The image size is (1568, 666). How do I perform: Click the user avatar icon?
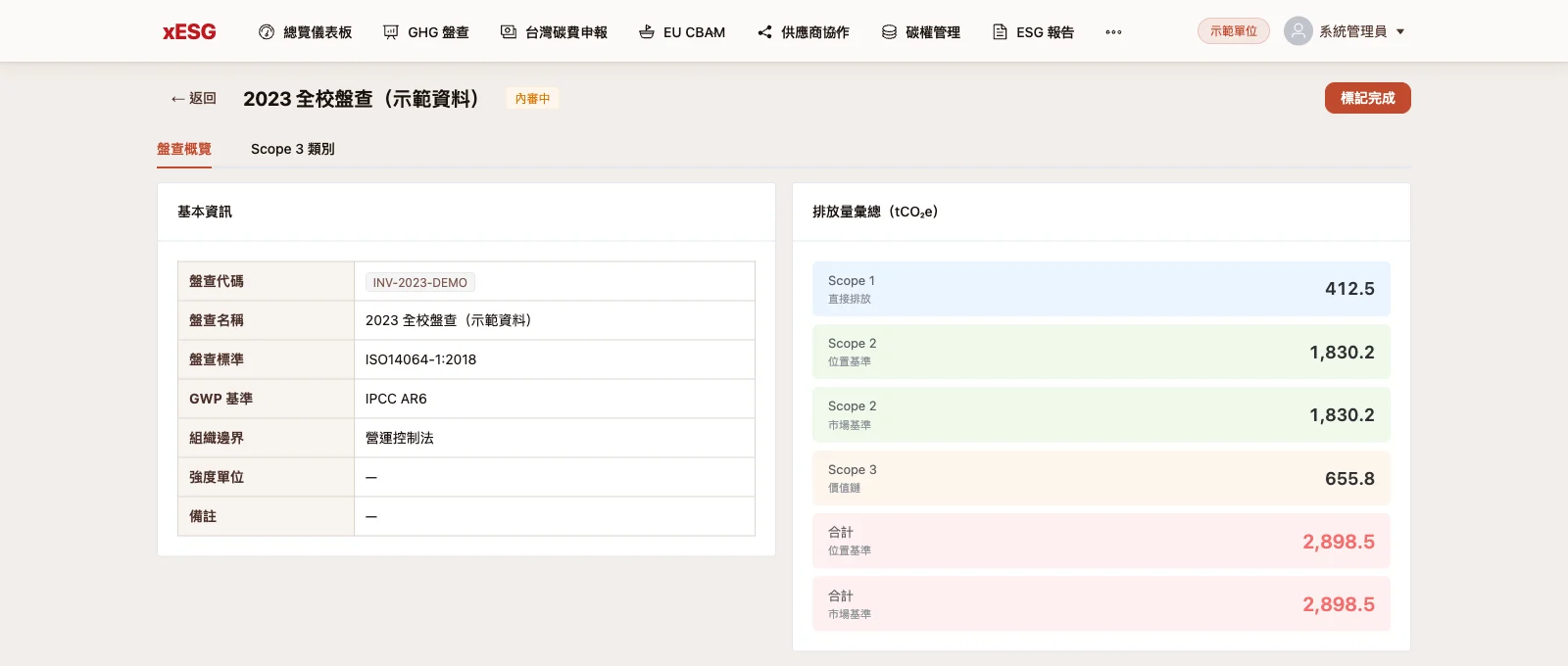(x=1298, y=31)
